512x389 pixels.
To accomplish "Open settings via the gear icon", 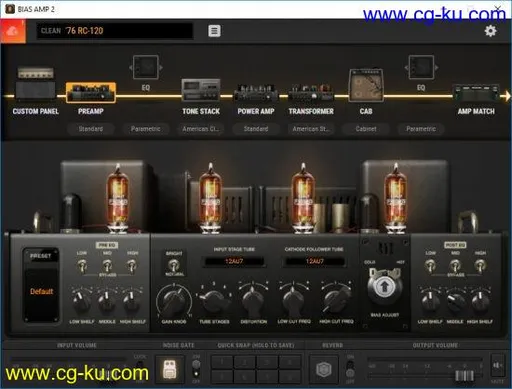I will [x=490, y=31].
